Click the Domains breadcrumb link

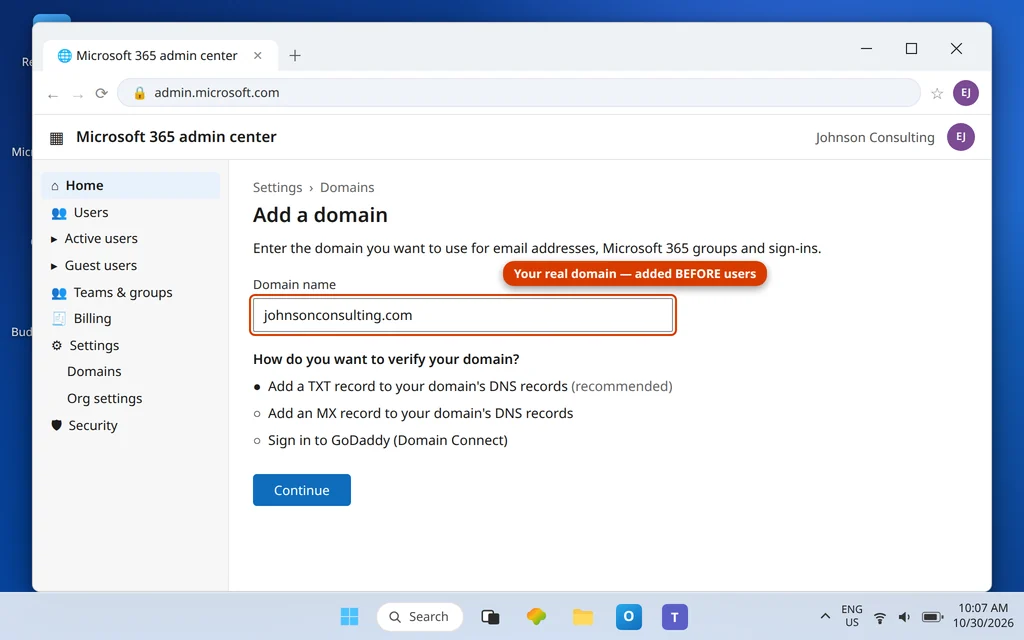click(x=347, y=187)
